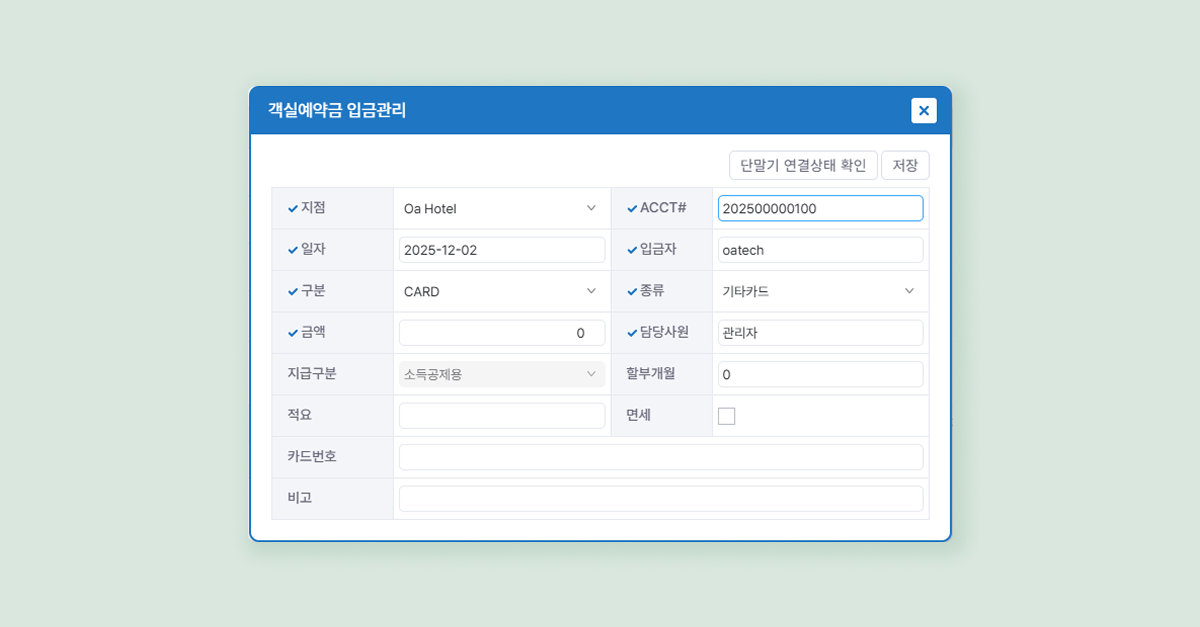1200x627 pixels.
Task: Click the 저장 button
Action: tap(905, 165)
